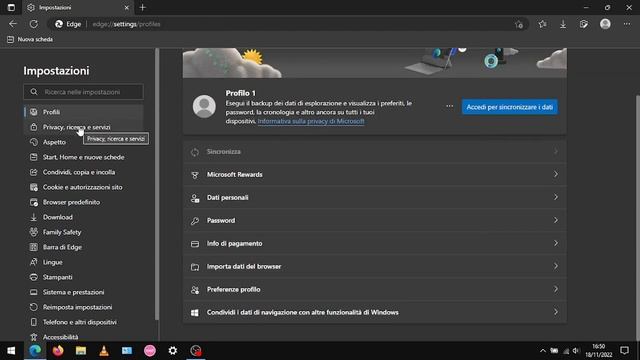
Task: Click the Info di pagamento card icon
Action: (x=195, y=244)
